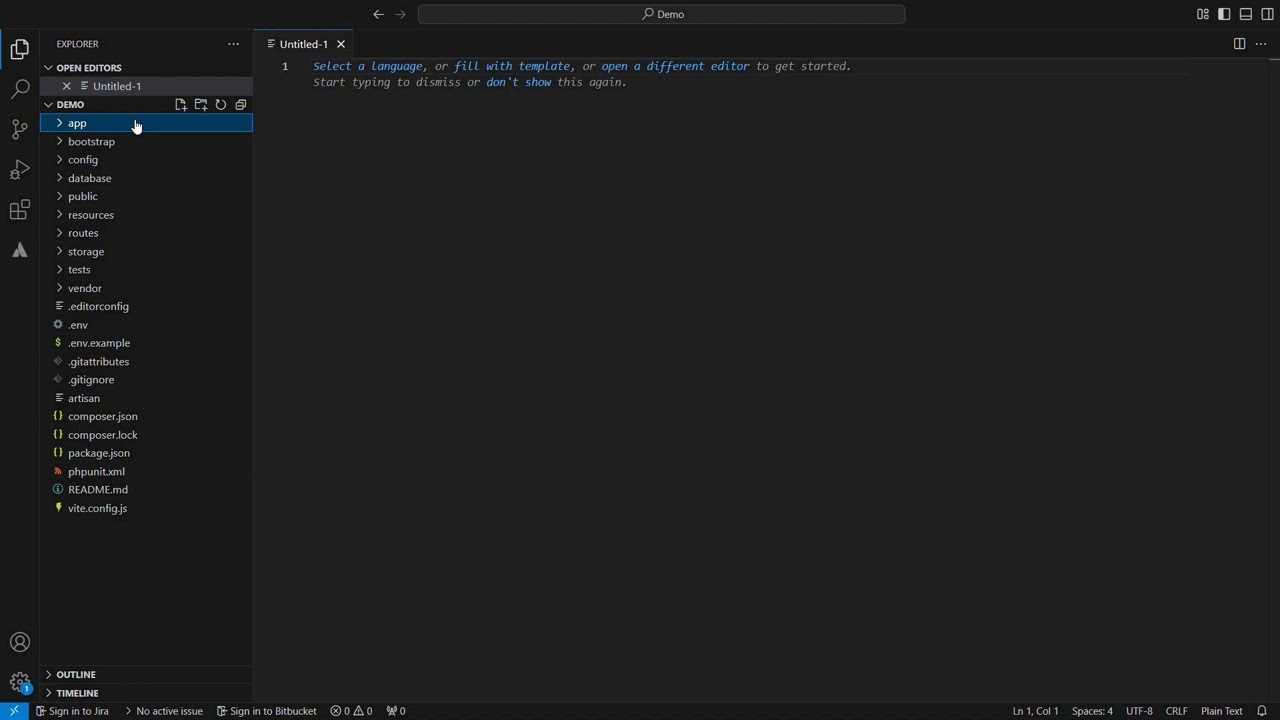The width and height of the screenshot is (1280, 720).
Task: Click CRLF end of line setting
Action: [1176, 711]
